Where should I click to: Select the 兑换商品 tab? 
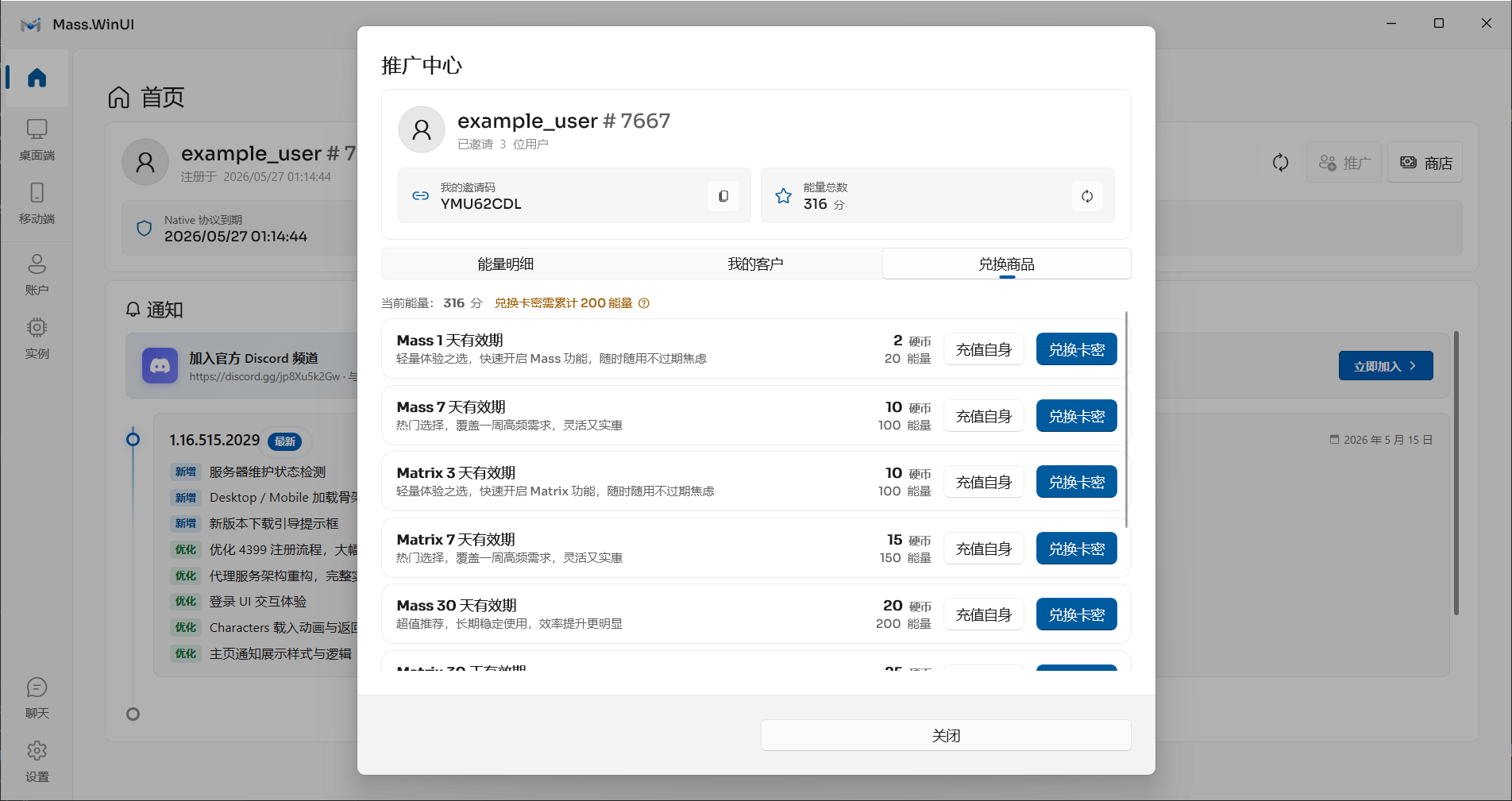(x=1007, y=264)
